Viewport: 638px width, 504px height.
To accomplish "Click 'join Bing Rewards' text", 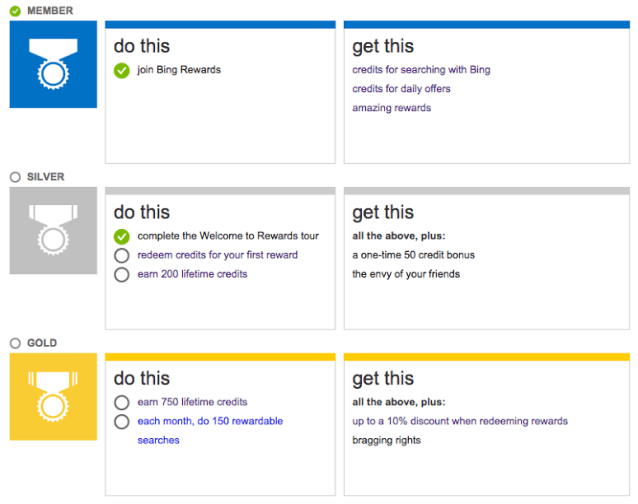I will tap(179, 70).
